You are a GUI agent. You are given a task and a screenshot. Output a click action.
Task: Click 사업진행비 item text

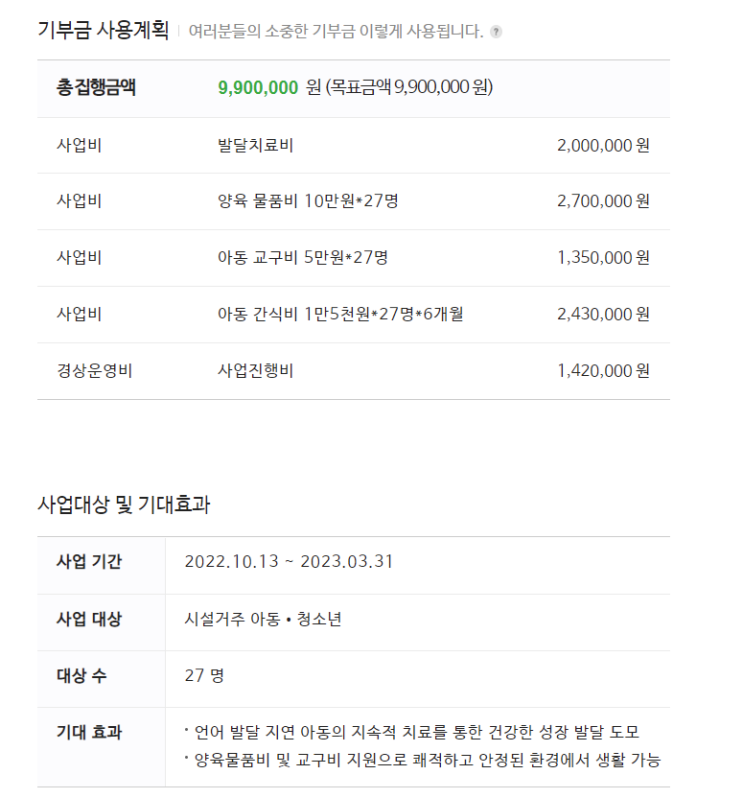[x=255, y=370]
